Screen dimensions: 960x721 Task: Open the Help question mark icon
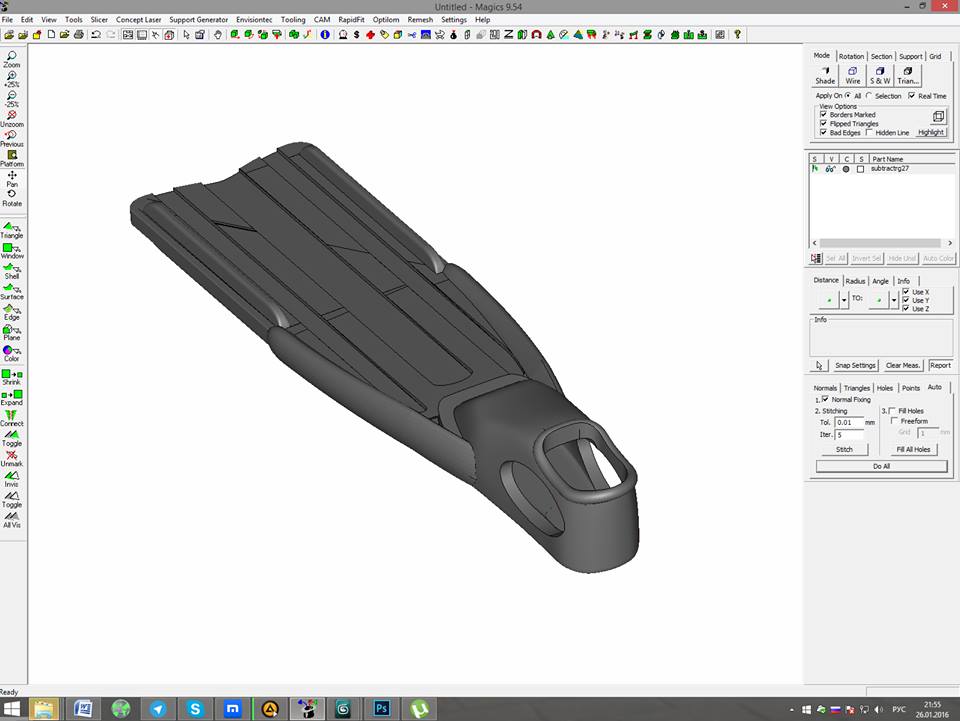click(x=737, y=35)
